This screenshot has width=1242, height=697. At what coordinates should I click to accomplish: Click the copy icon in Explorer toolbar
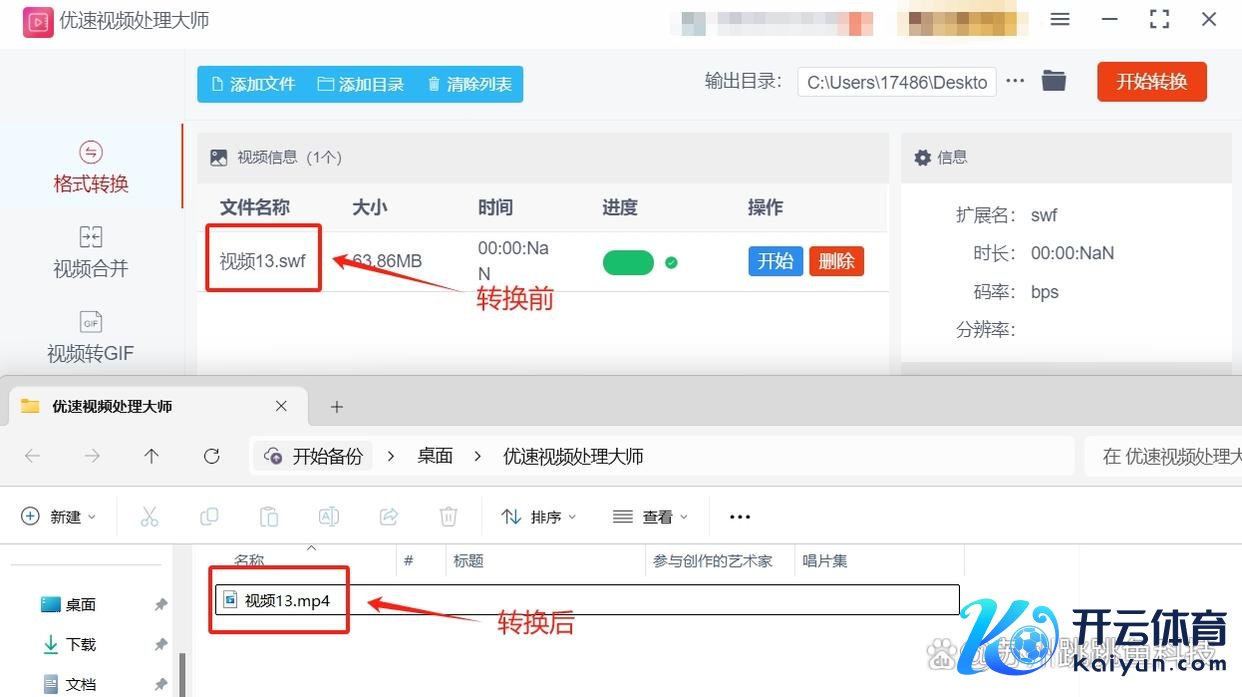(209, 516)
